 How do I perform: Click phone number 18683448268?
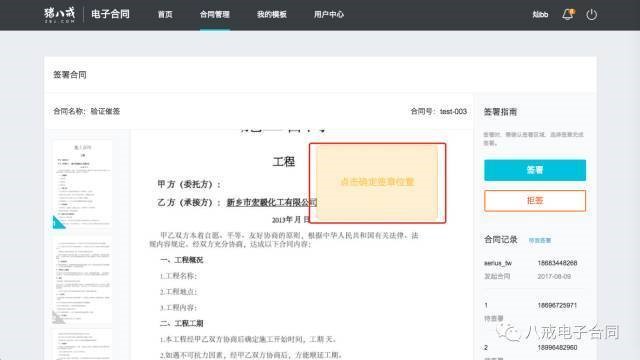[x=557, y=263]
